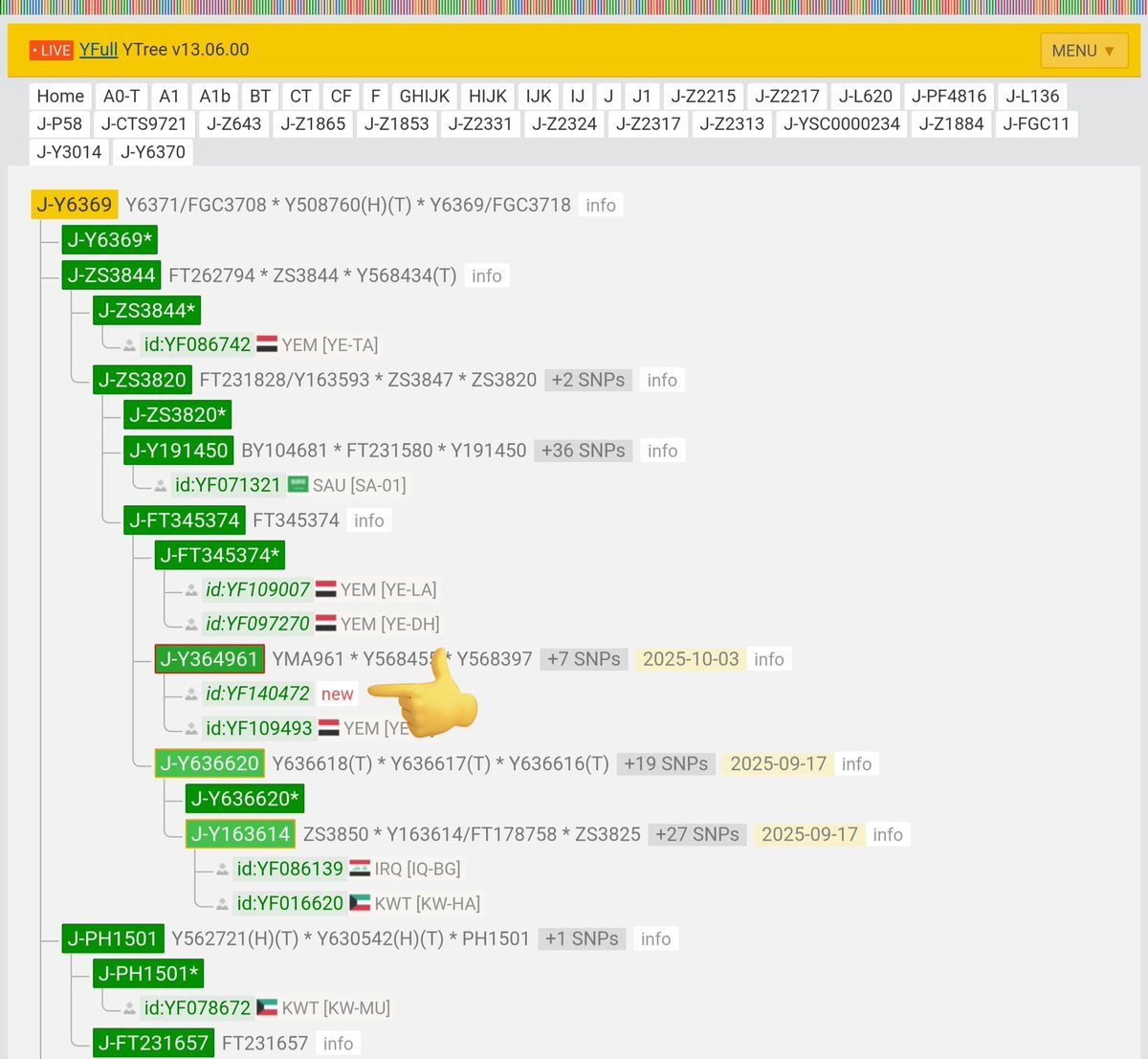Click person icon beside YF086742

click(129, 345)
